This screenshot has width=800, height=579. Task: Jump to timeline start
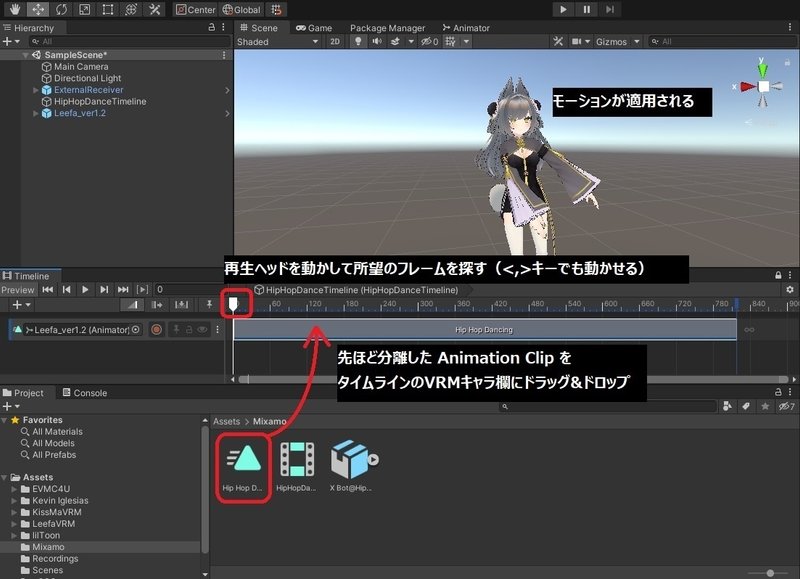[47, 290]
